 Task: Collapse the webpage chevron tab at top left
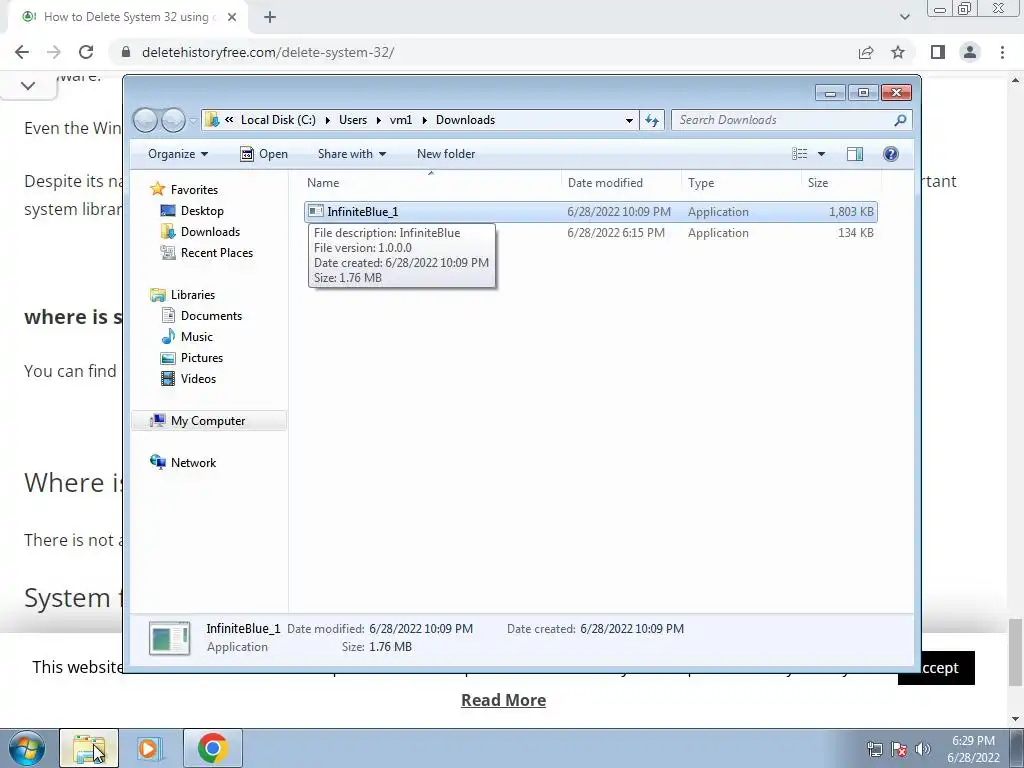(x=28, y=86)
